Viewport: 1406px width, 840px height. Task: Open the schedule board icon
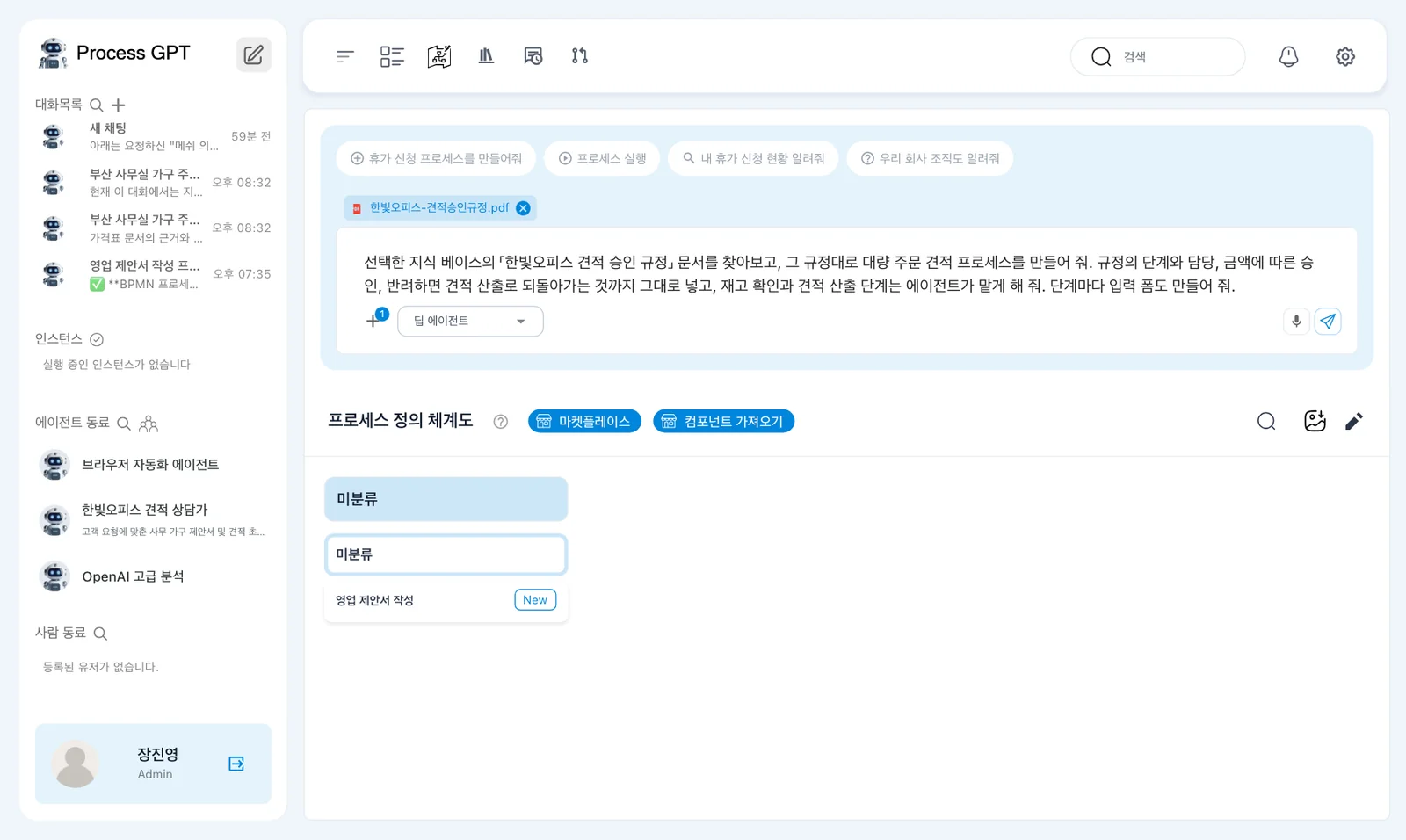tap(533, 56)
